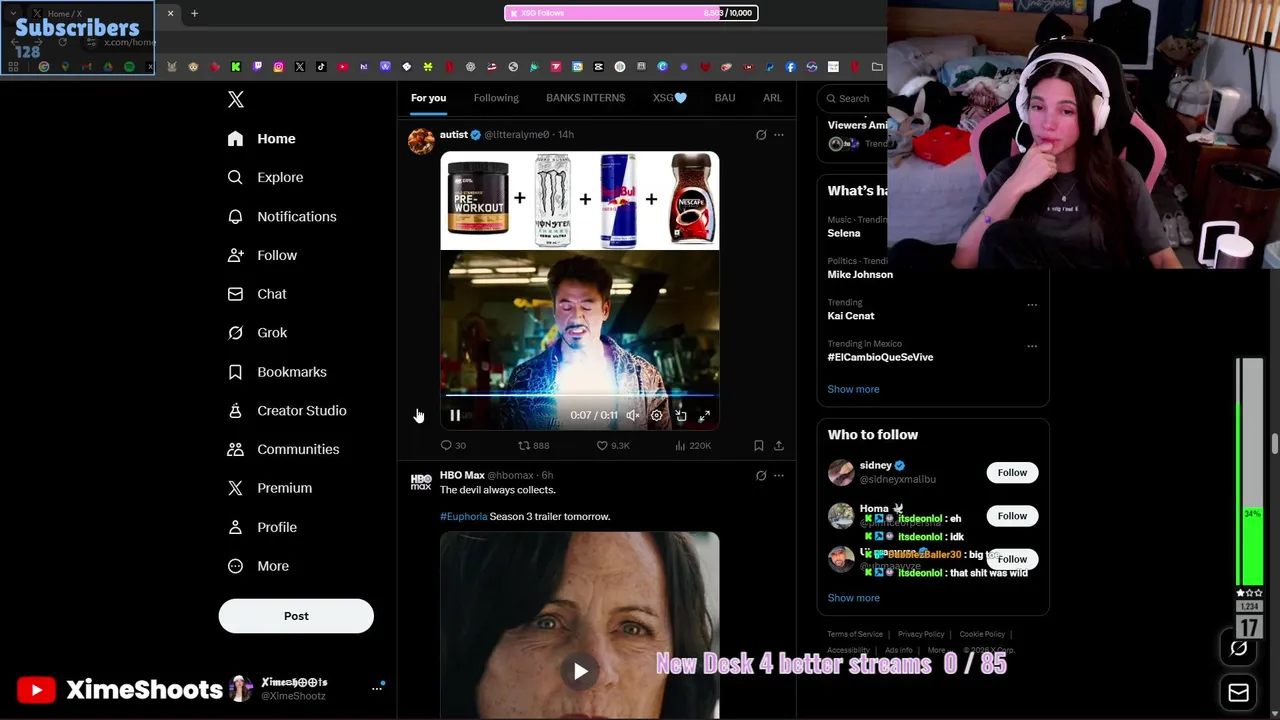This screenshot has width=1280, height=720.
Task: Open the BANK$ INTERN$ list tab
Action: point(585,98)
